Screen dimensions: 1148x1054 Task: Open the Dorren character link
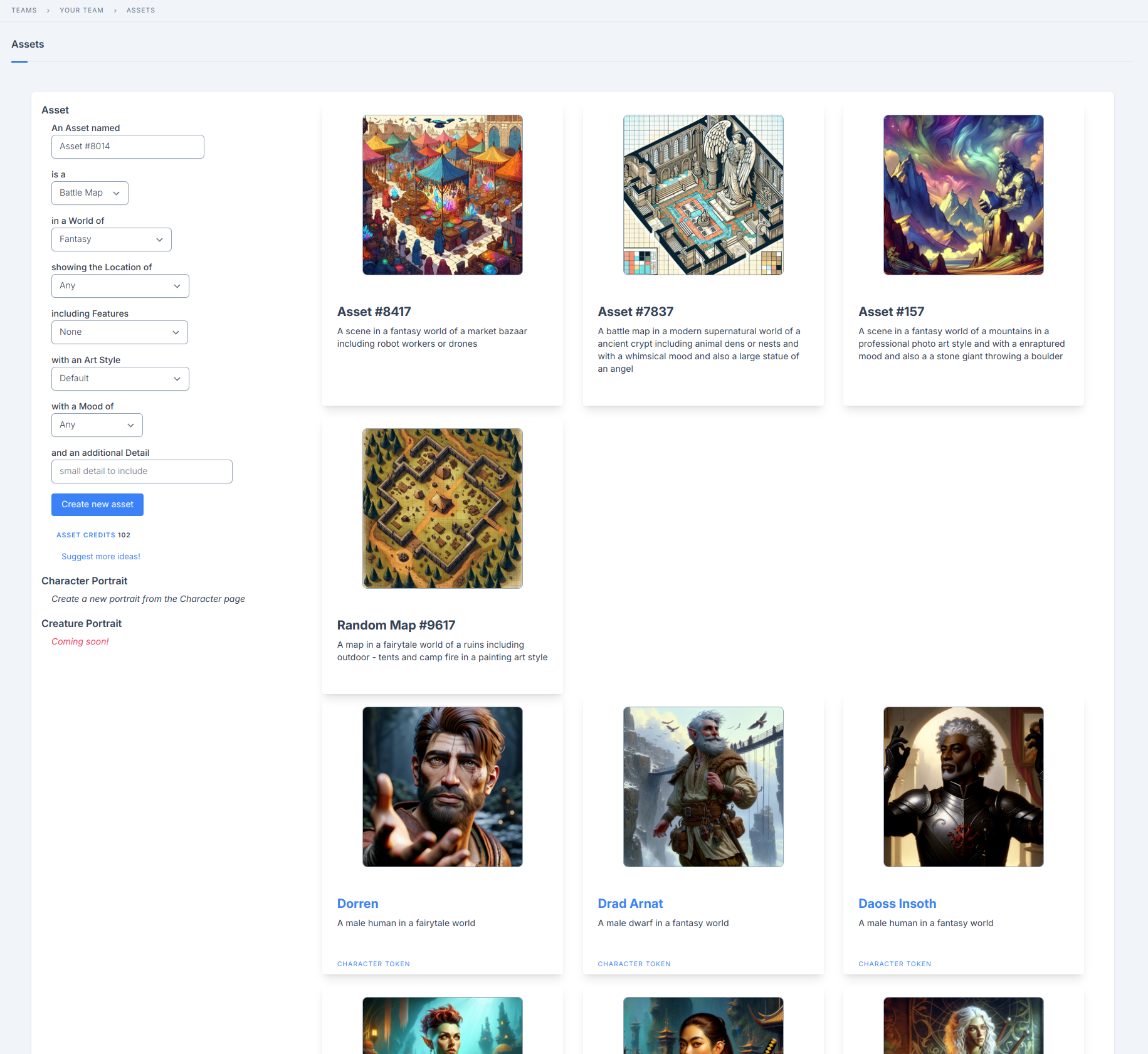[357, 904]
